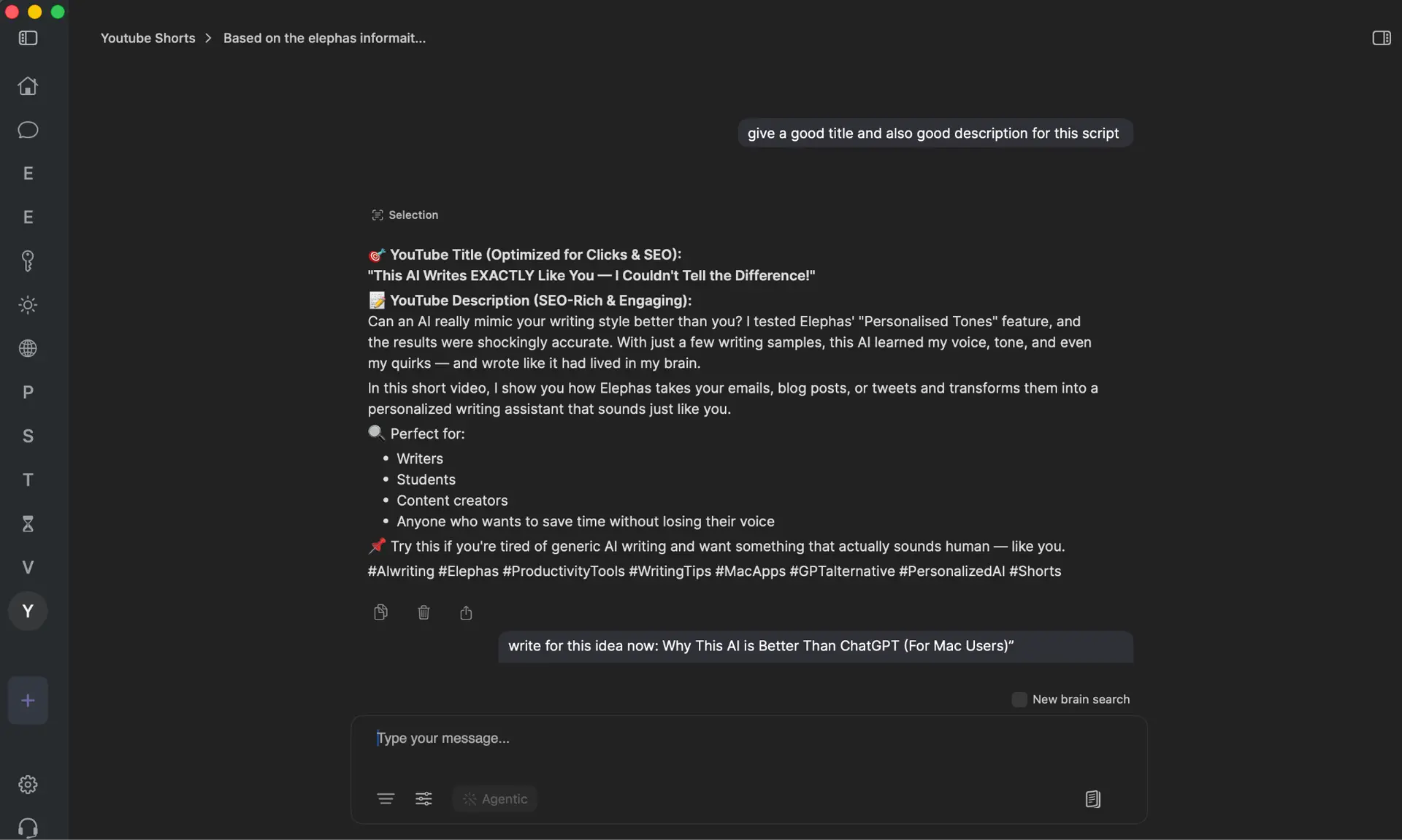Share the response with share icon
Image resolution: width=1402 pixels, height=840 pixels.
[466, 612]
